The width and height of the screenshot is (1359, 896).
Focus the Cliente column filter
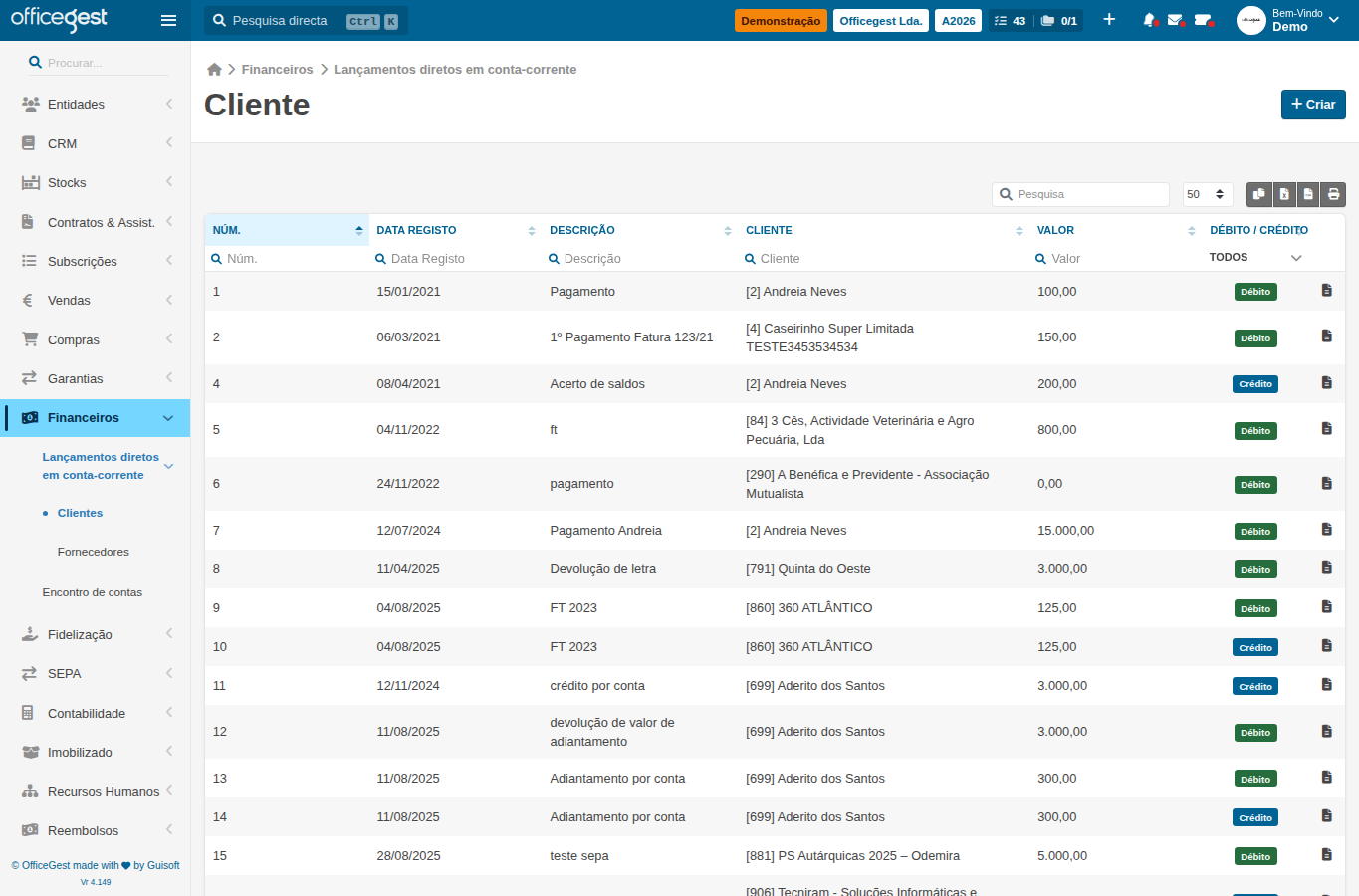(886, 258)
